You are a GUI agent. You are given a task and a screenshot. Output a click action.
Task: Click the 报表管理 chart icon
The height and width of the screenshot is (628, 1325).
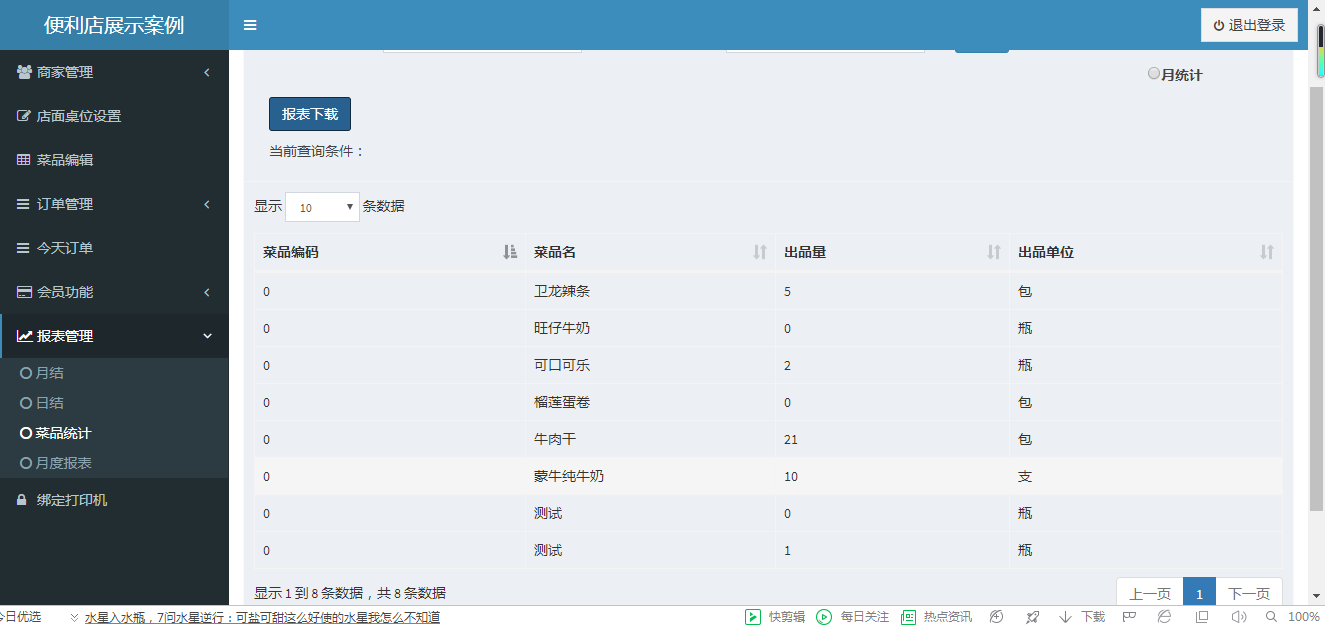pyautogui.click(x=24, y=336)
